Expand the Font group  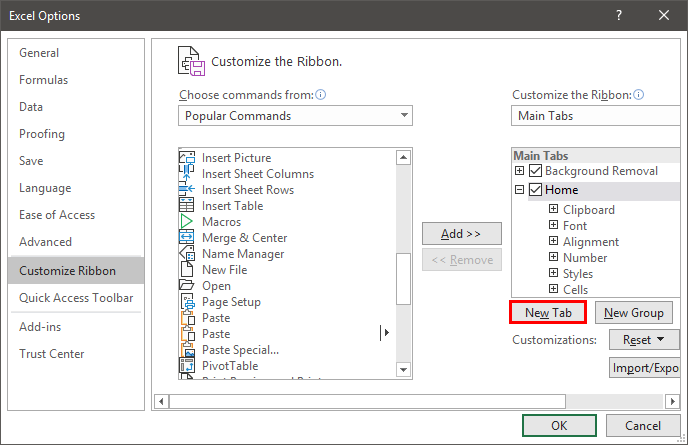pos(554,225)
